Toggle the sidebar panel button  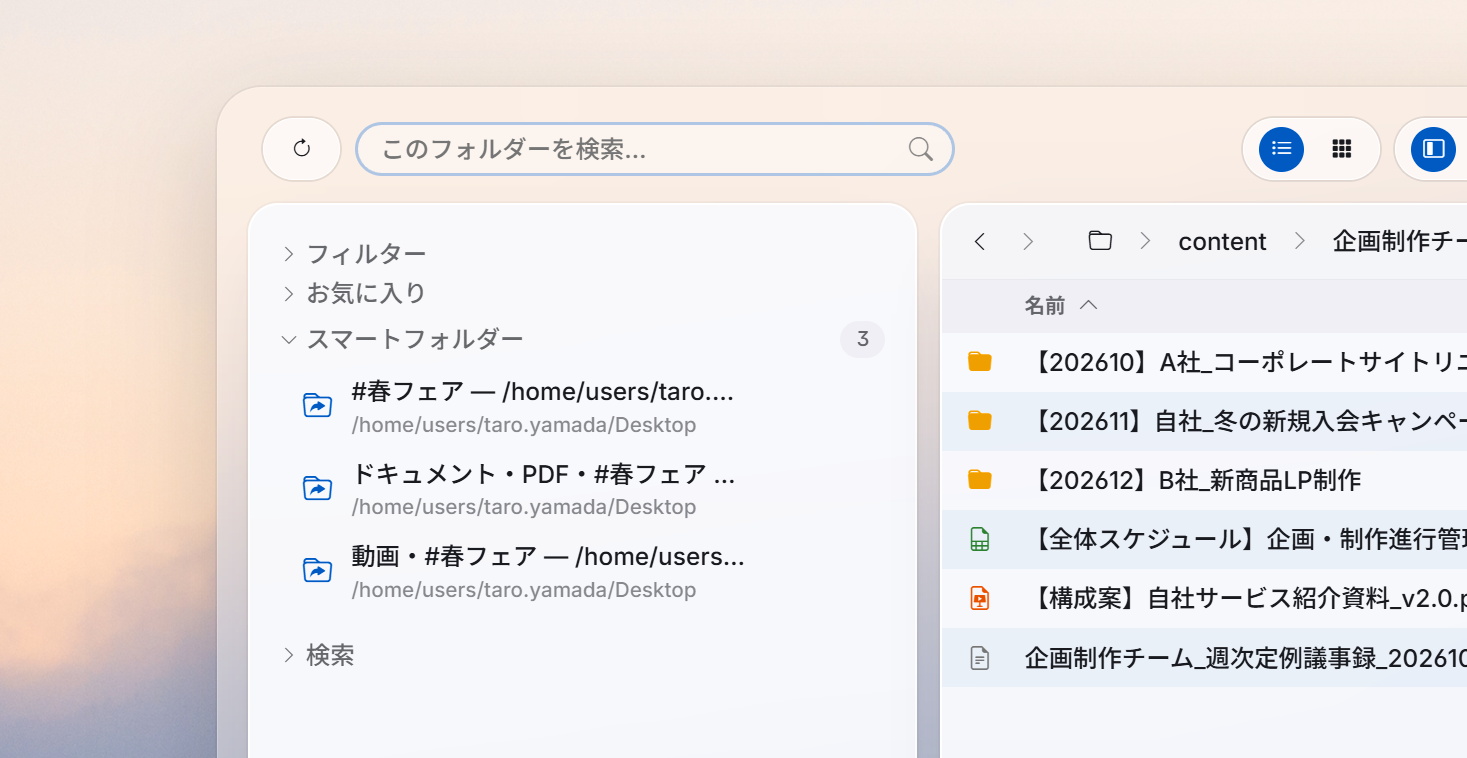(1434, 149)
